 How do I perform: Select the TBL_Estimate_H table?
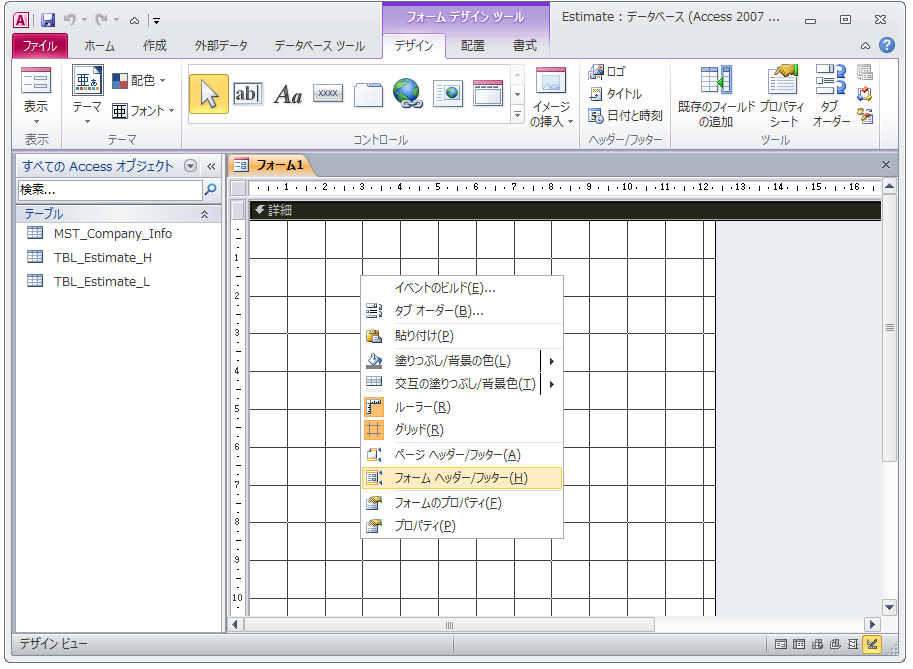click(x=102, y=257)
